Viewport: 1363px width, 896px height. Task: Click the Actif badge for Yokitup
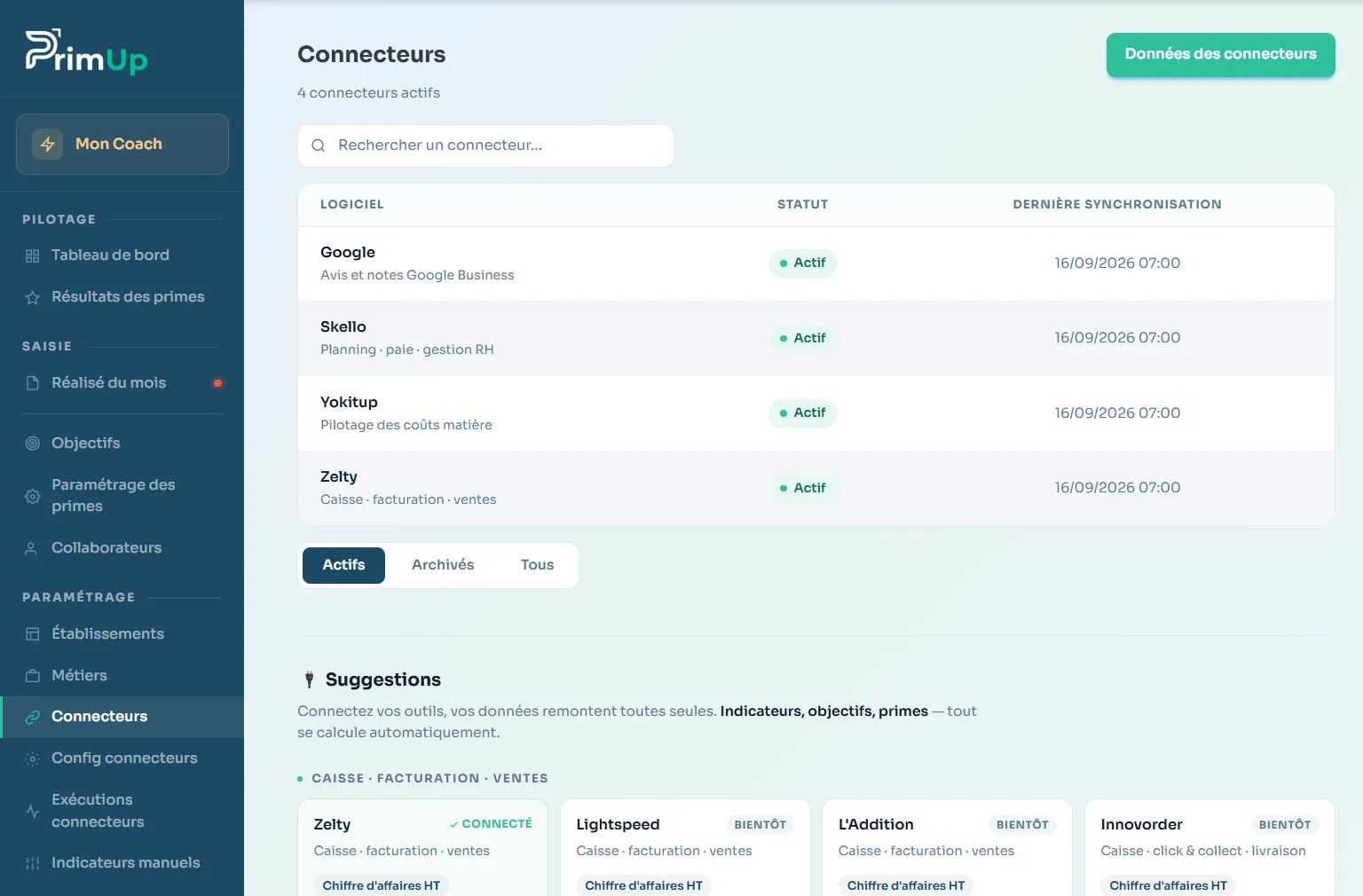[x=802, y=413]
